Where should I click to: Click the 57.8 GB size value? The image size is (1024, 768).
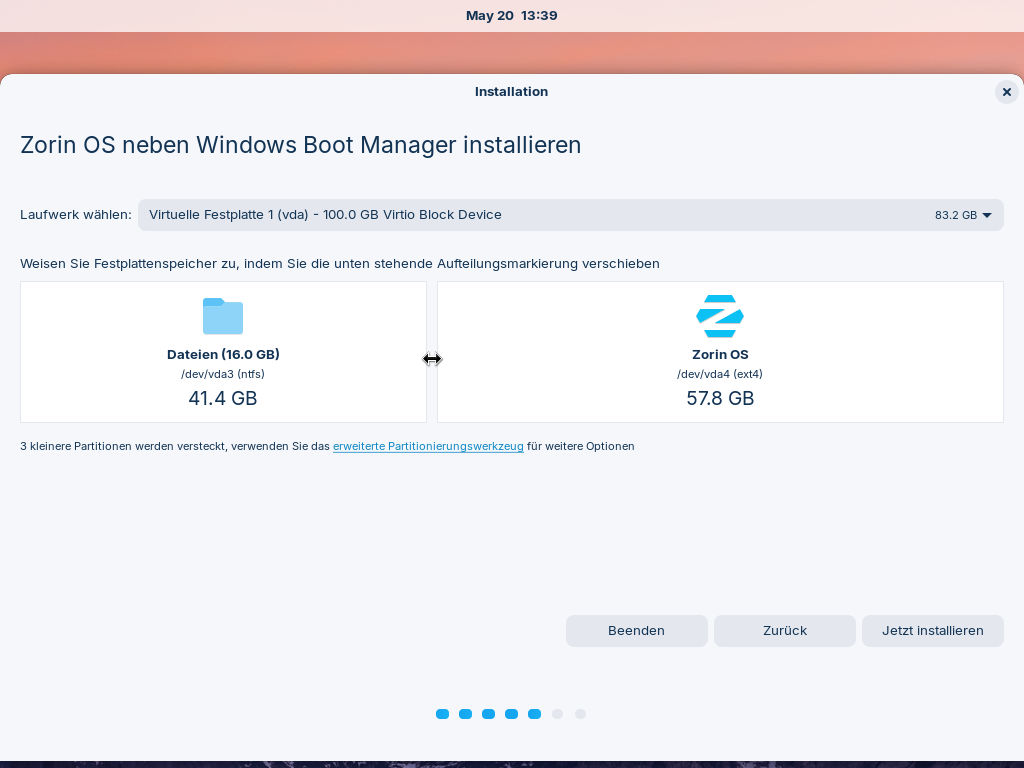click(720, 398)
